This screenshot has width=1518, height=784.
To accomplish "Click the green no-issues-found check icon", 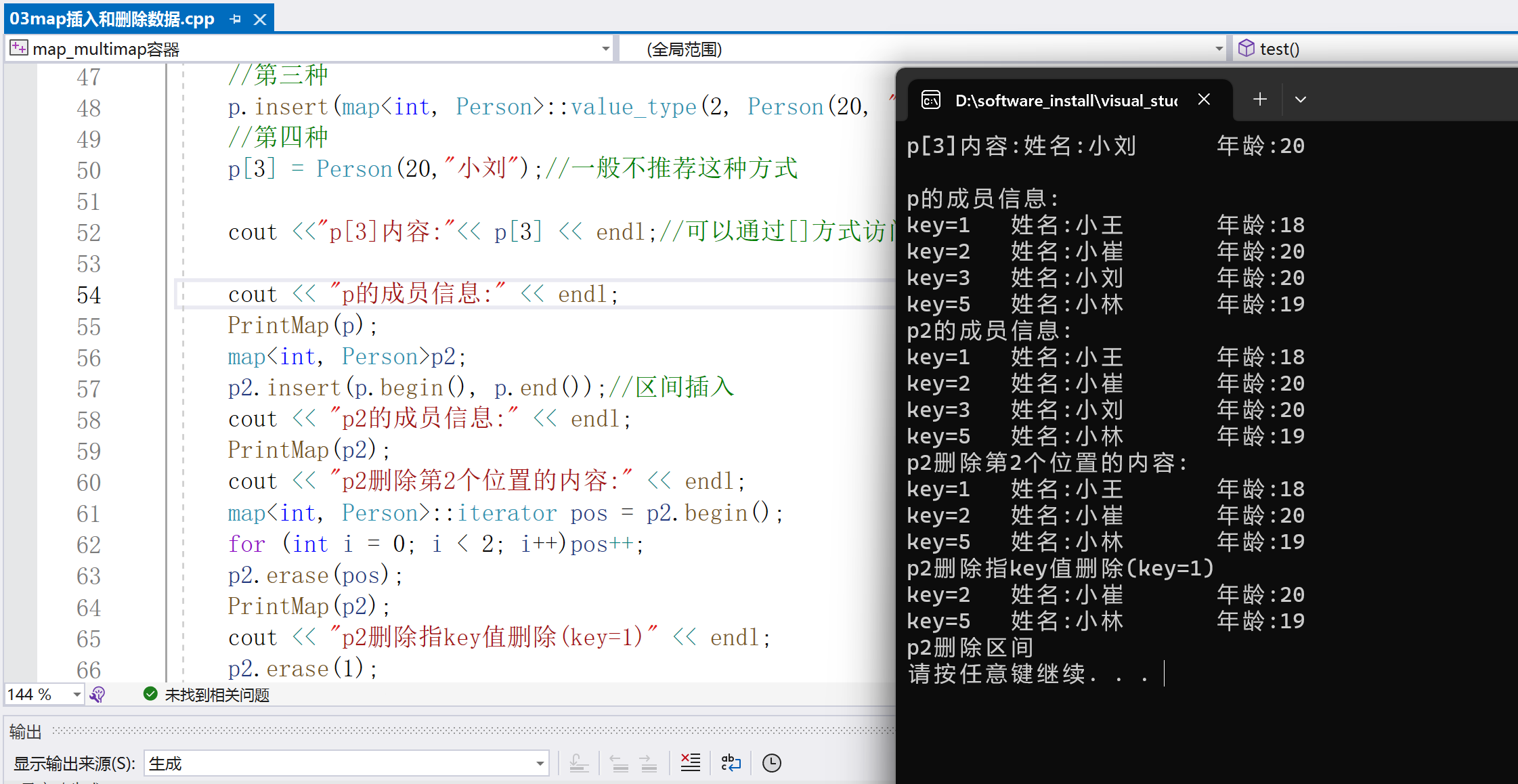I will click(x=150, y=695).
